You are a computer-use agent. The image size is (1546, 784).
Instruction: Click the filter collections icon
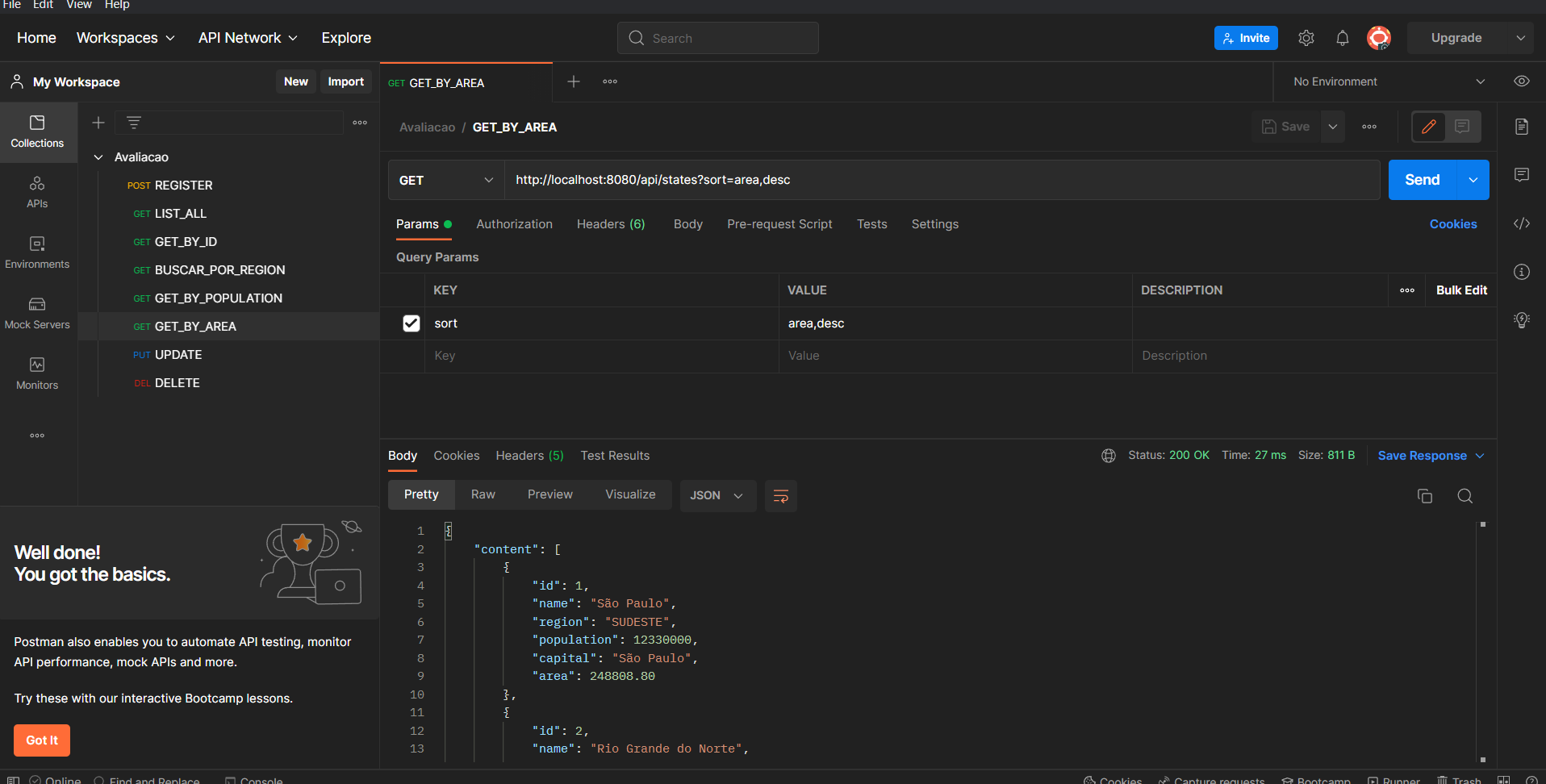pyautogui.click(x=134, y=123)
